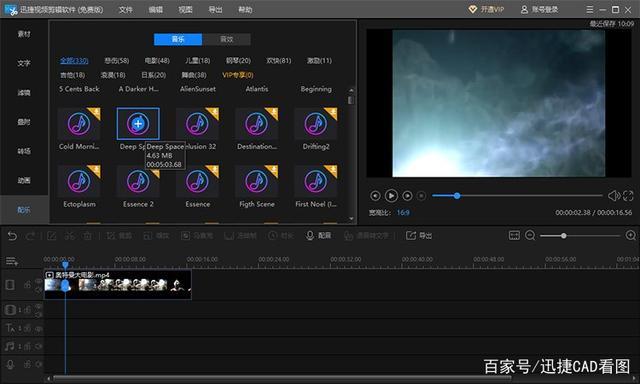Screen dimensions: 640x384
Task: Lock the picture-in-picture track
Action: click(27, 310)
